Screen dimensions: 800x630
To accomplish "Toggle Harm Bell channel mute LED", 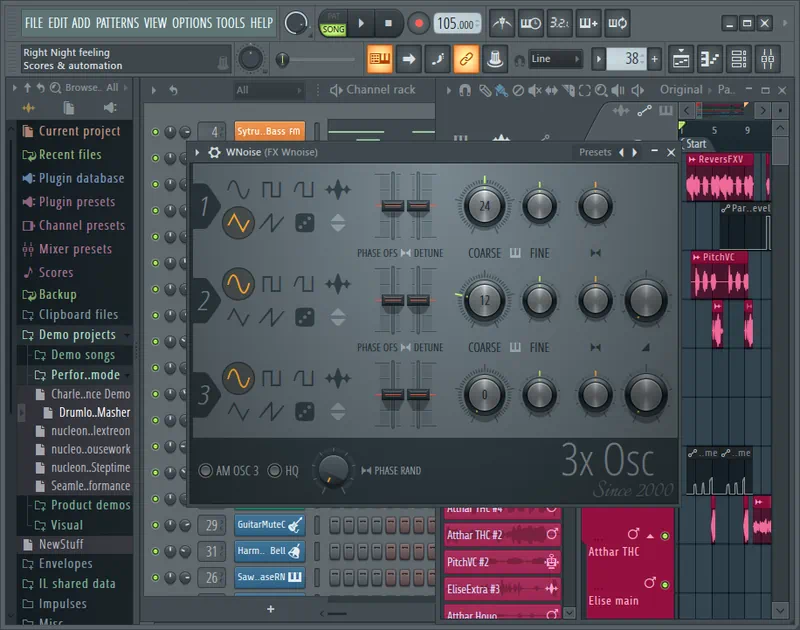I will (155, 551).
